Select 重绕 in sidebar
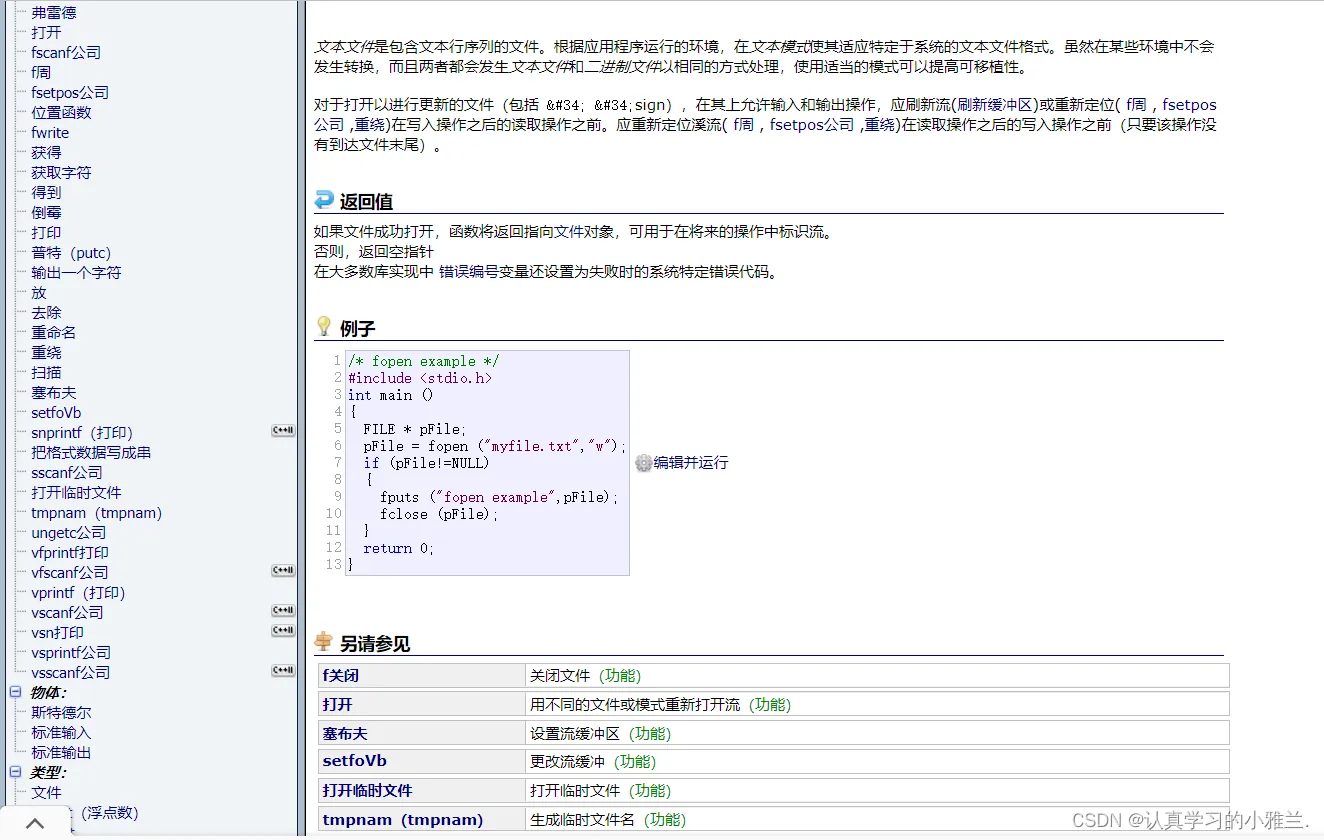This screenshot has height=840, width=1324. point(46,352)
